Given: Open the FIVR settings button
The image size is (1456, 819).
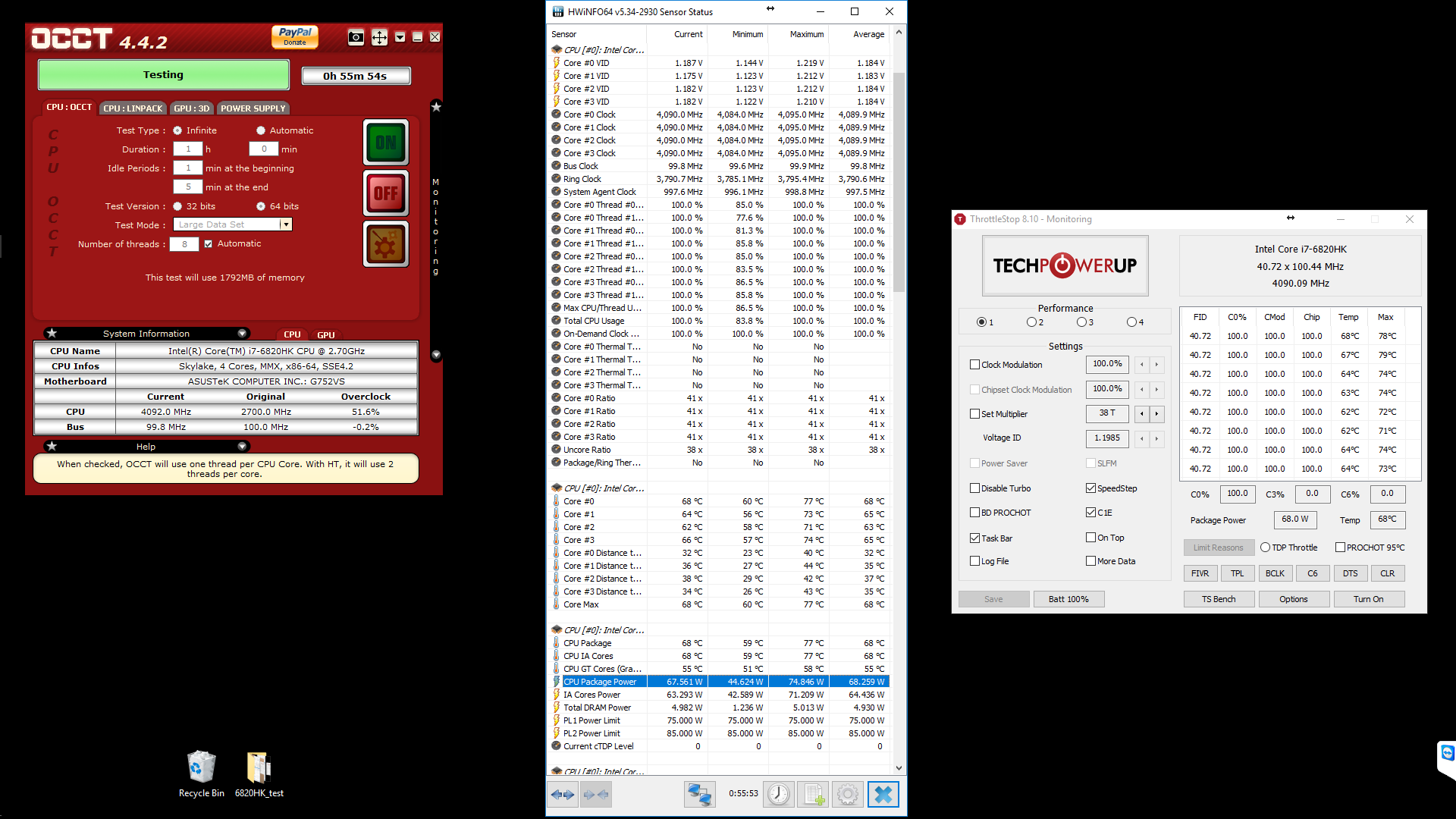Looking at the screenshot, I should point(1200,573).
